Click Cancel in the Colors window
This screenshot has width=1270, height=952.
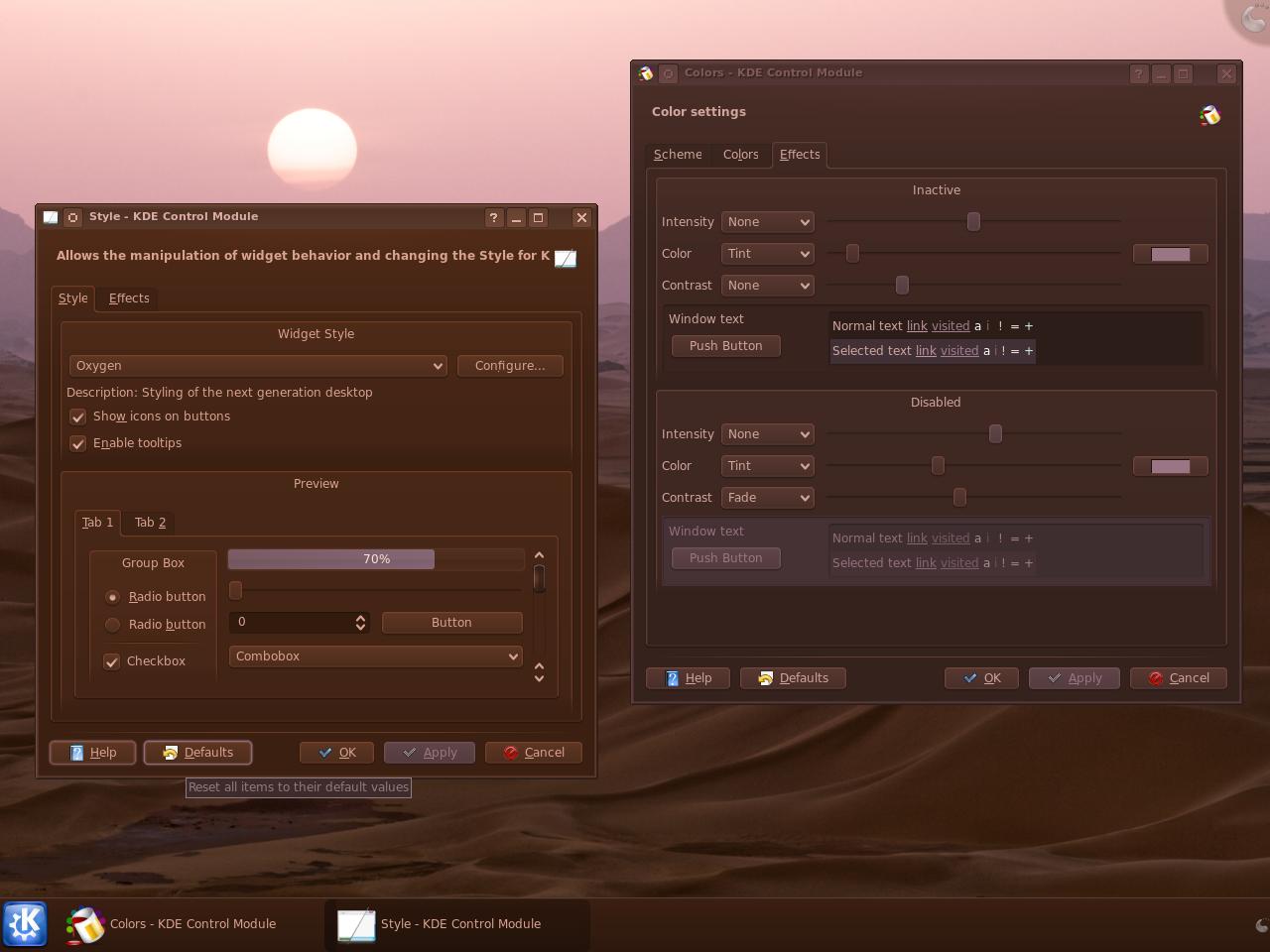1178,678
